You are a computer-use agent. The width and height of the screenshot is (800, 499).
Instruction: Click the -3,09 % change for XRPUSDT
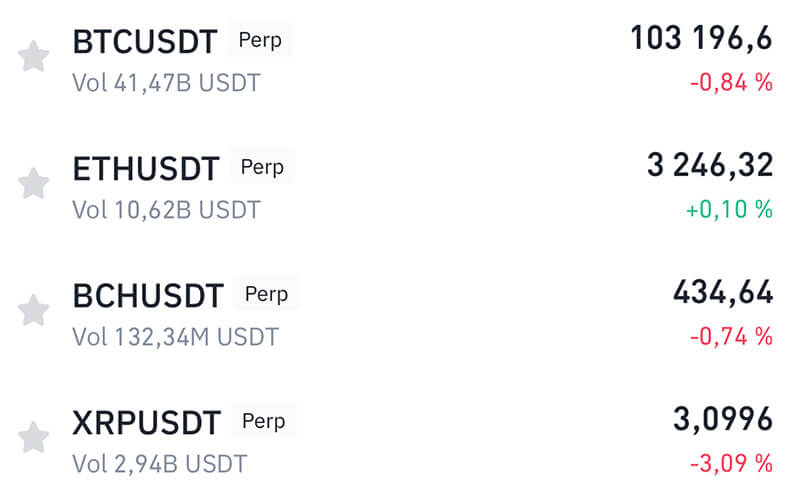tap(731, 464)
